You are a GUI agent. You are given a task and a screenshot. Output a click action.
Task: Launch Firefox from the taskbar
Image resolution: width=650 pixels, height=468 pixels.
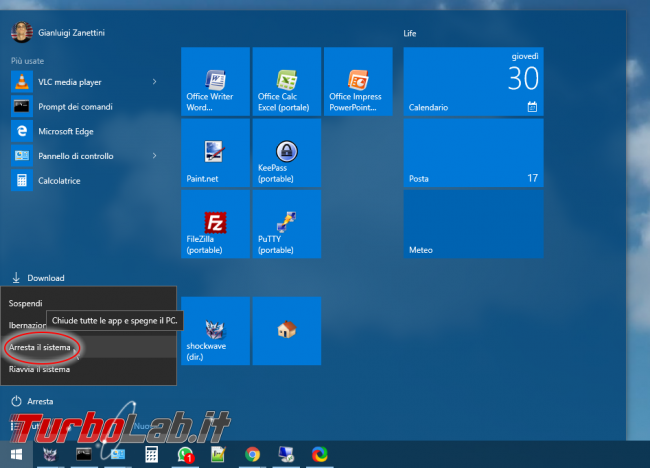coord(320,454)
